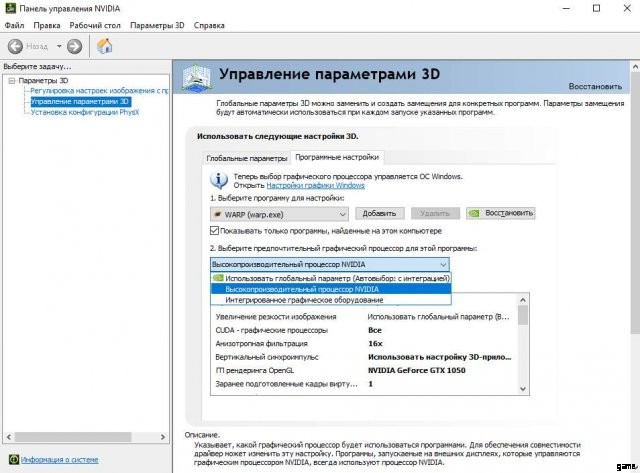640x473 pixels.
Task: Click Восстановить link in header
Action: [595, 87]
